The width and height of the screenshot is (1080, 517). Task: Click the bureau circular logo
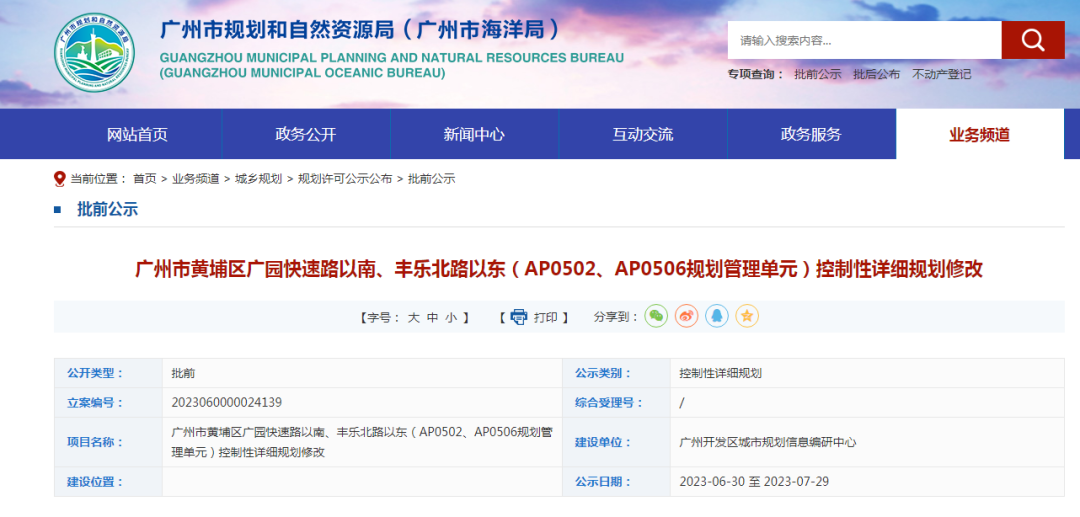94,53
